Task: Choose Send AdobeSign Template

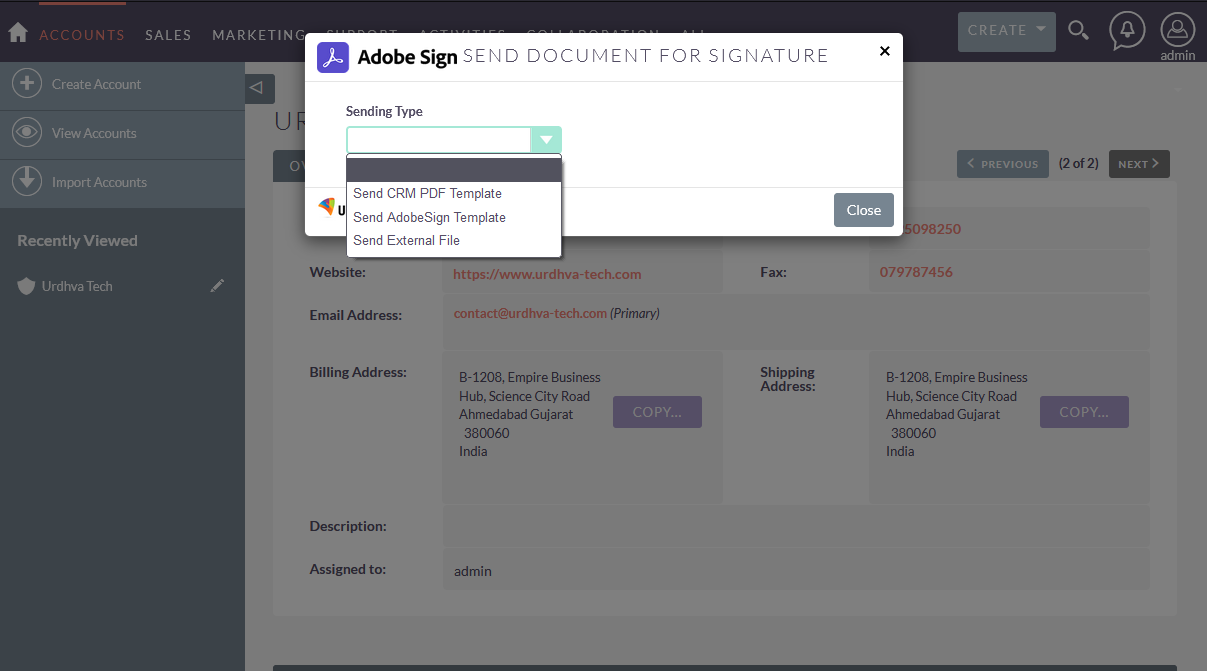Action: pyautogui.click(x=454, y=217)
